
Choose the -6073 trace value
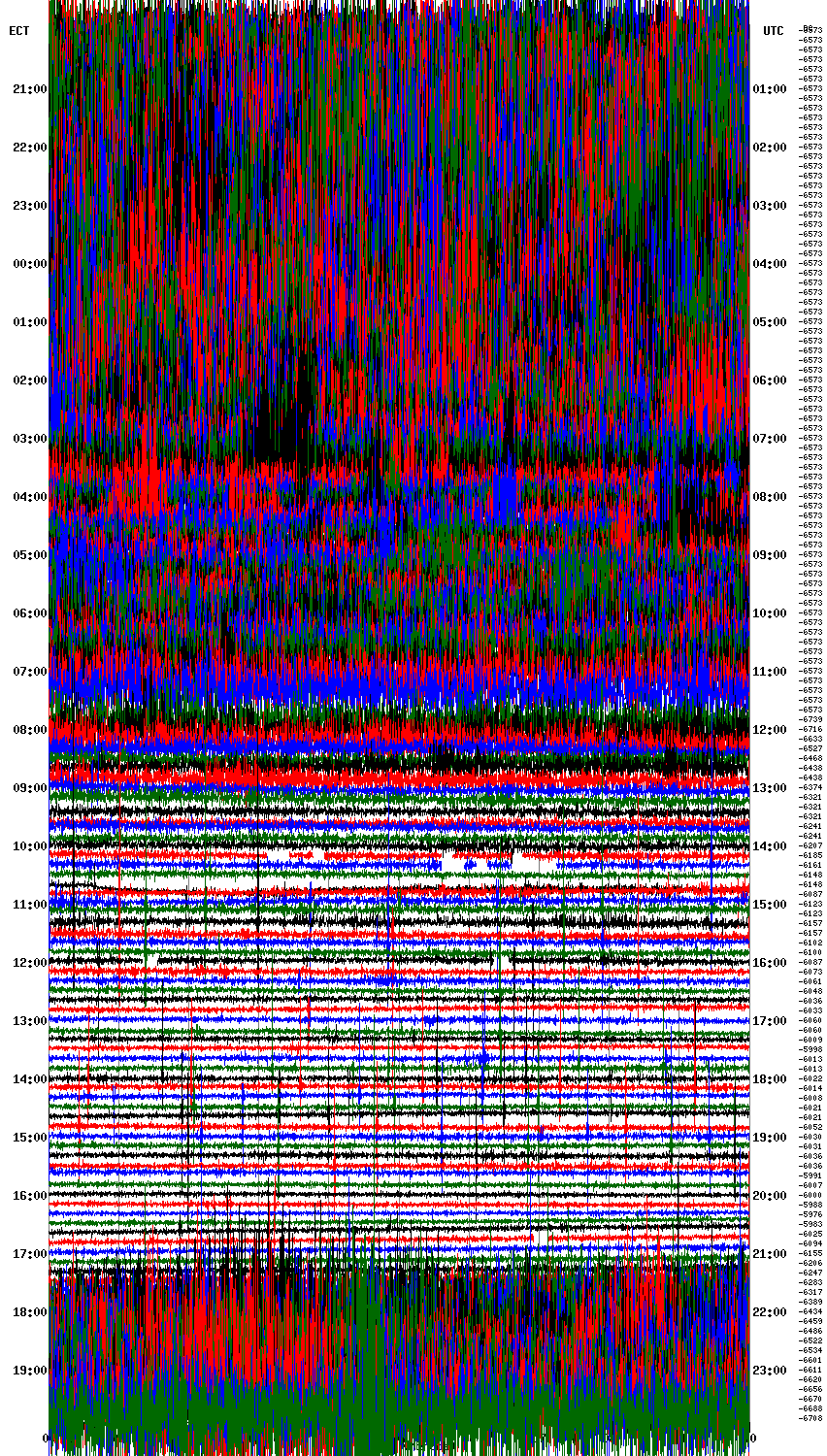(810, 972)
